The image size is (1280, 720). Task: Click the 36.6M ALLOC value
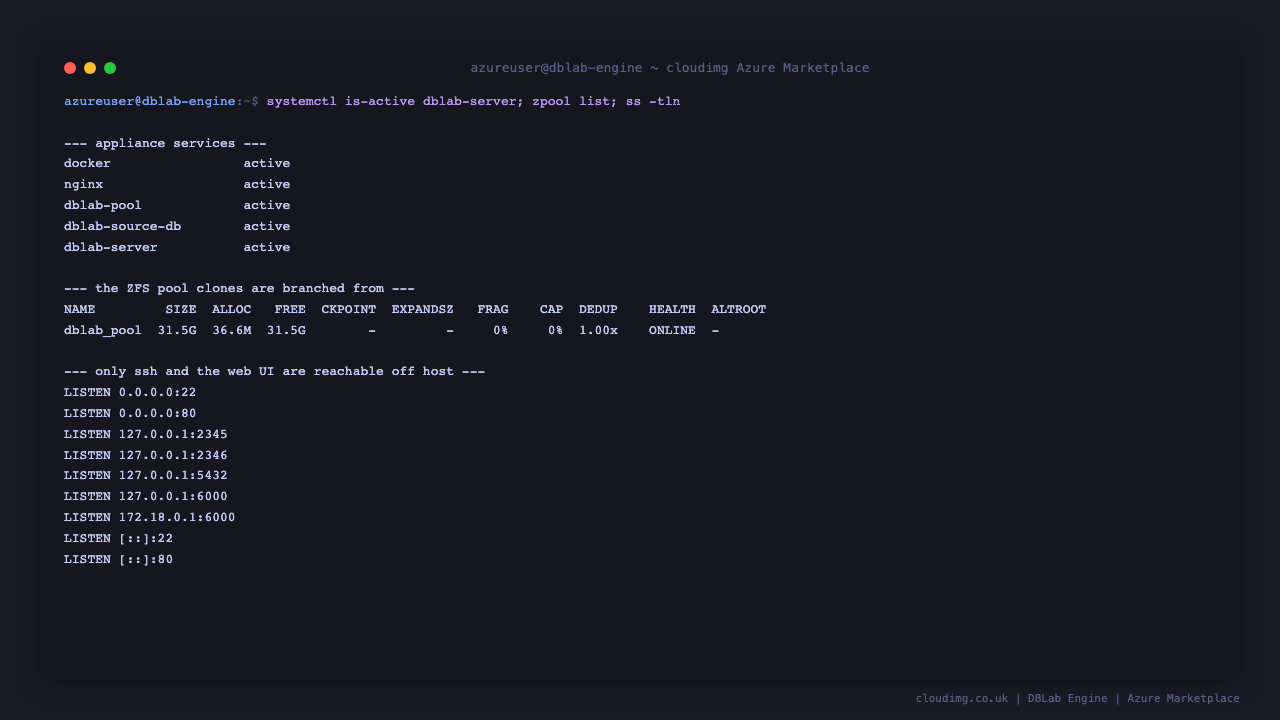[x=232, y=331]
